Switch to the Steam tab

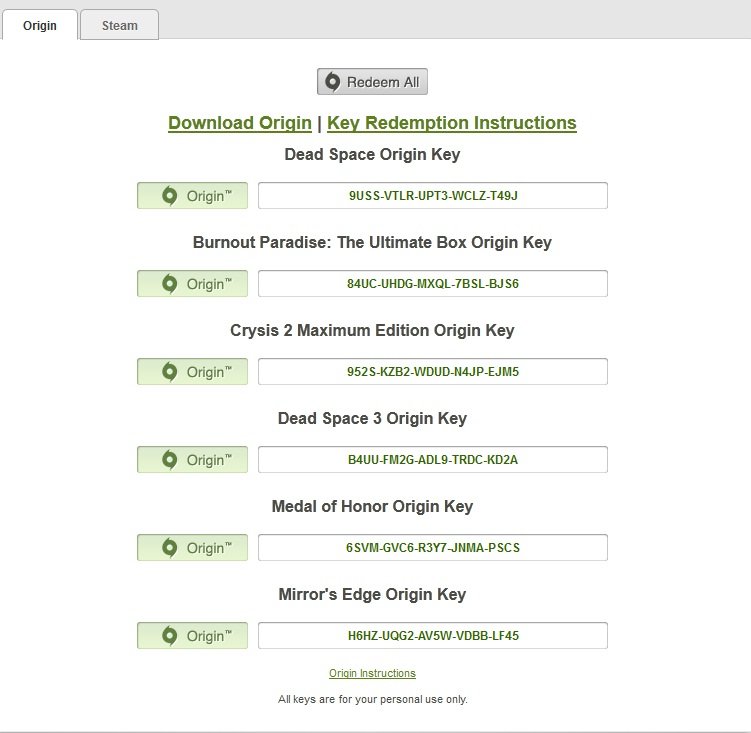(x=119, y=25)
